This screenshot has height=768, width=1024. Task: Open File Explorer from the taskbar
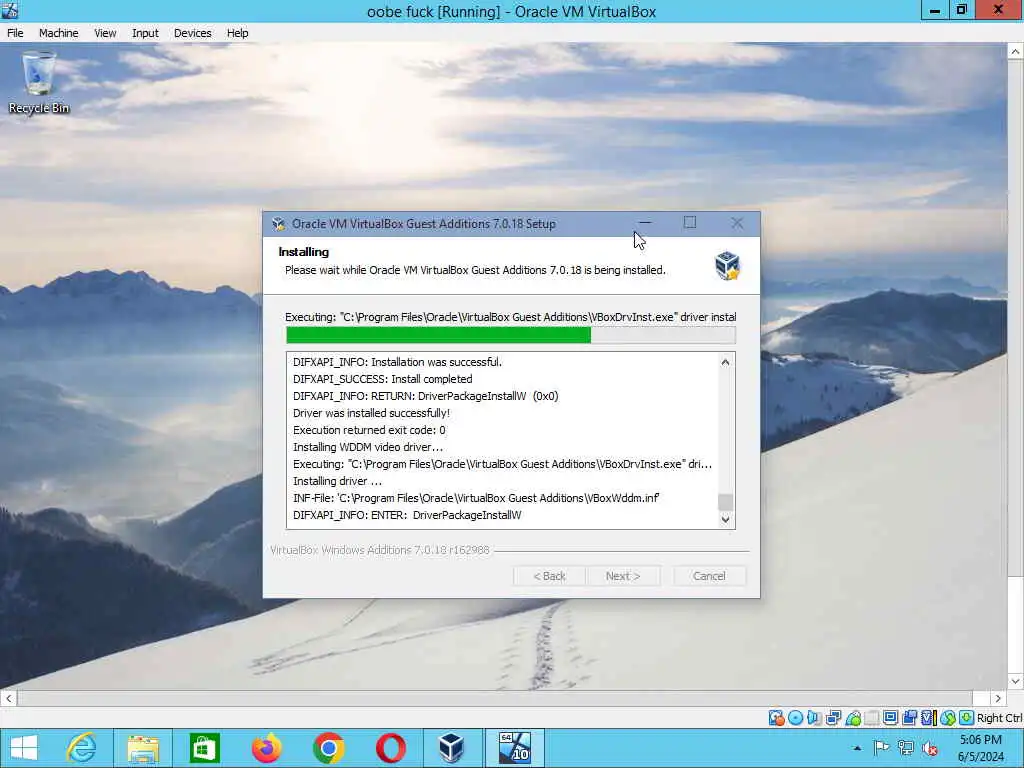pos(143,748)
